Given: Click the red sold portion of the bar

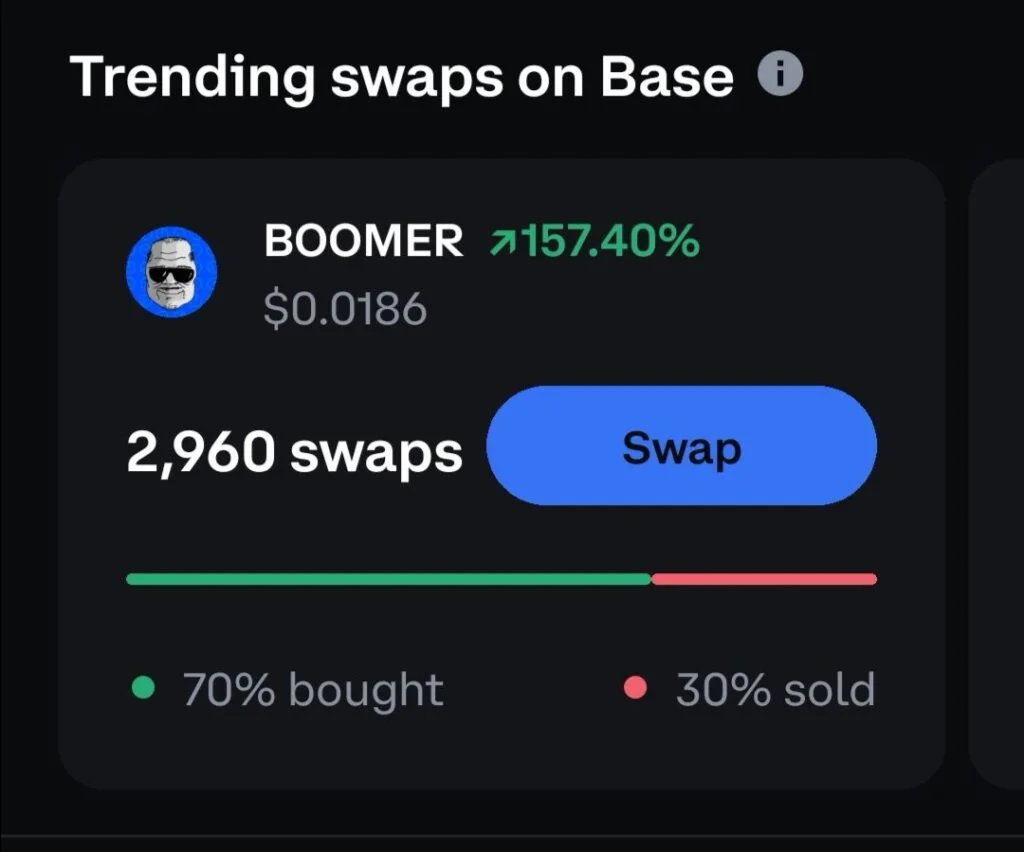Looking at the screenshot, I should (764, 579).
